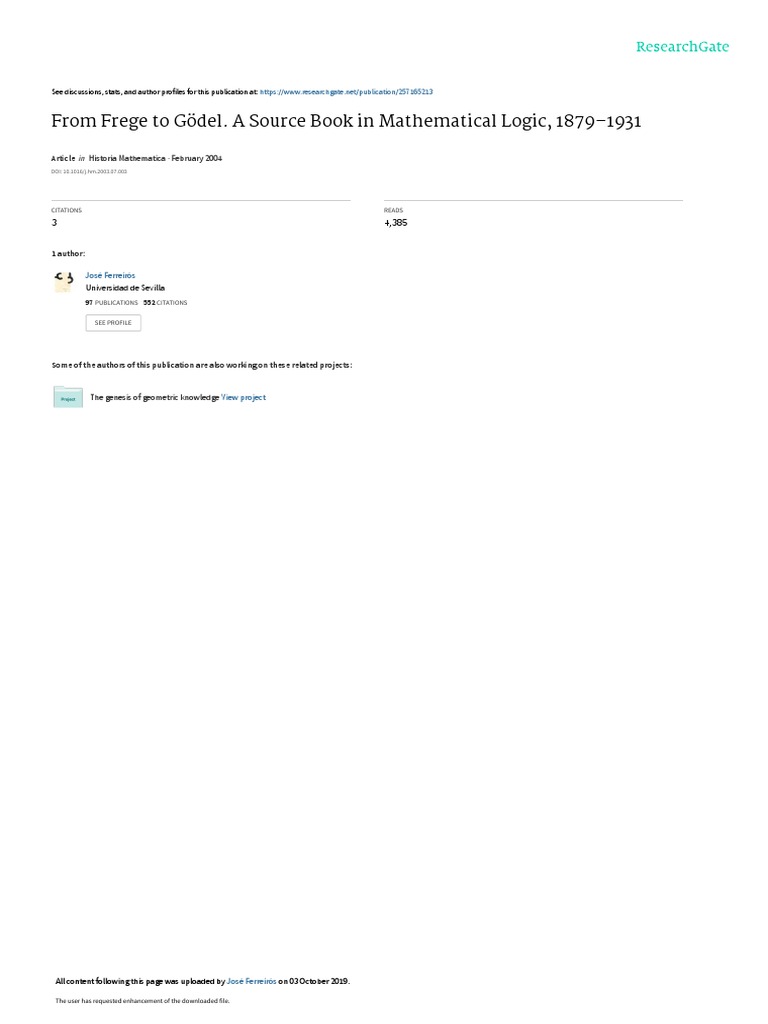The height and width of the screenshot is (1024, 768).
Task: Click the 1 author heading
Action: pos(68,253)
